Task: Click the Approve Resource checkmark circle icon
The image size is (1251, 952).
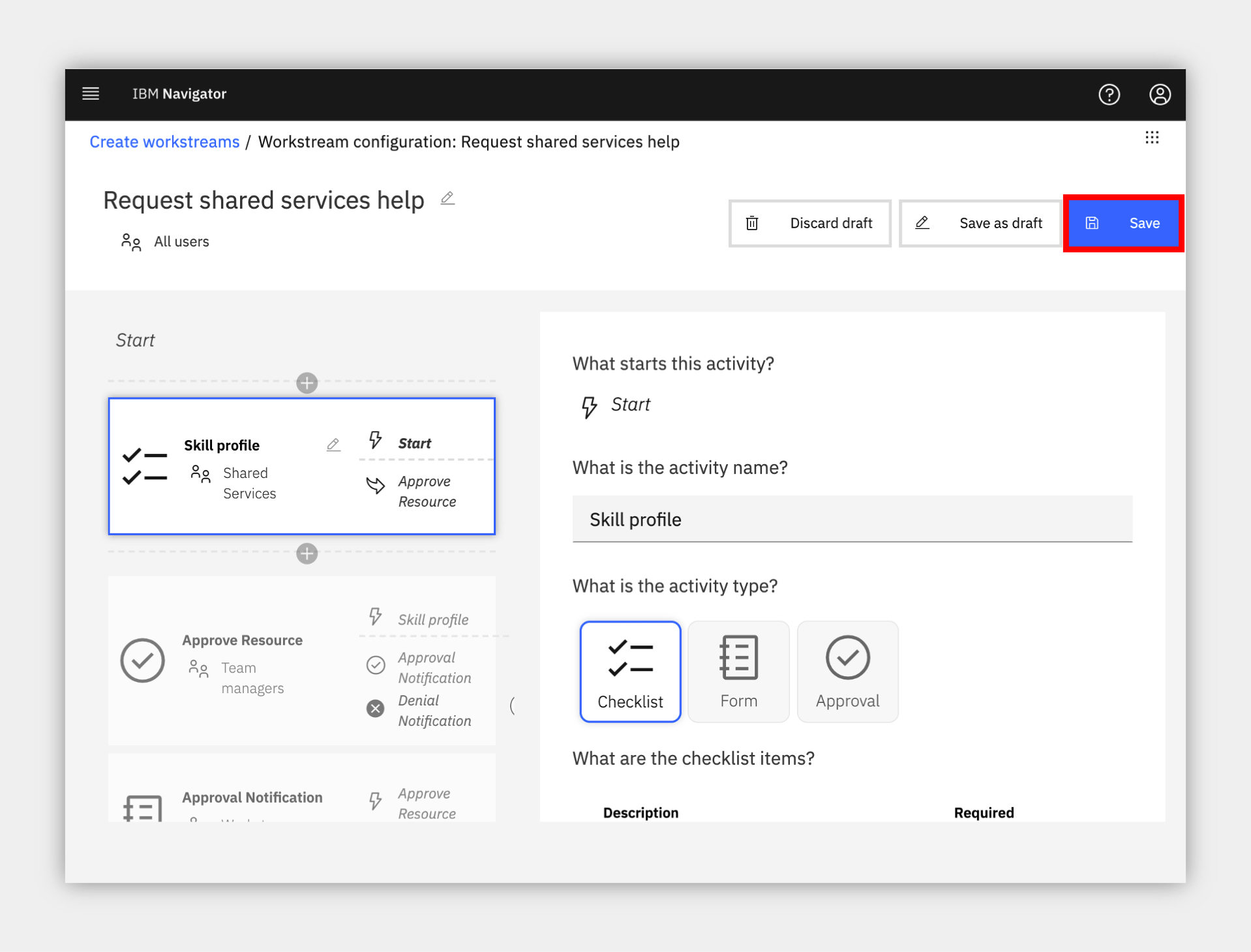Action: pyautogui.click(x=142, y=661)
